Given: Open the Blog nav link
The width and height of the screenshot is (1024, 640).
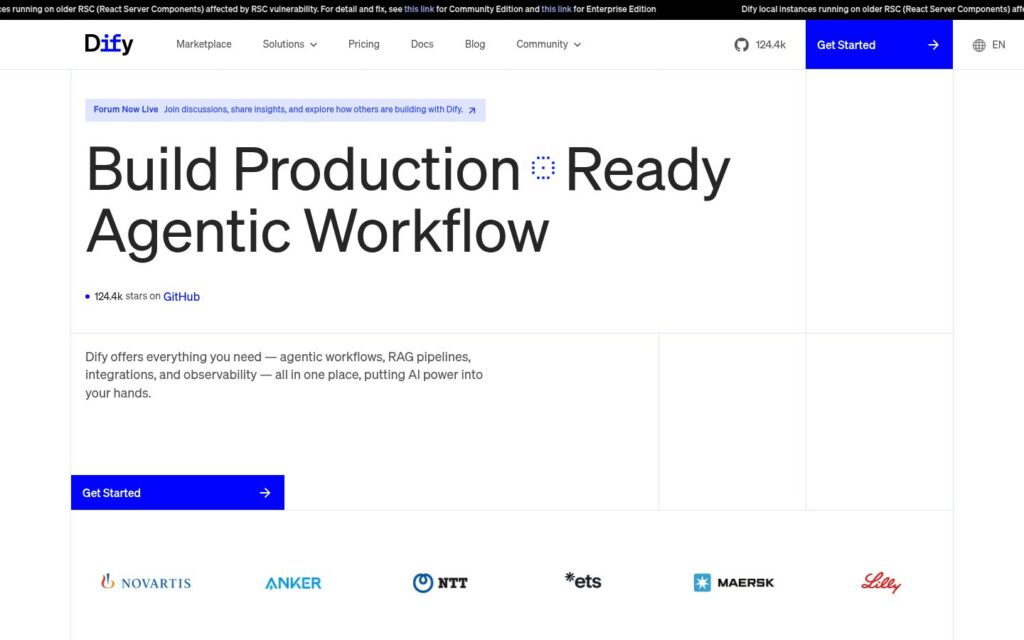Looking at the screenshot, I should coord(475,44).
